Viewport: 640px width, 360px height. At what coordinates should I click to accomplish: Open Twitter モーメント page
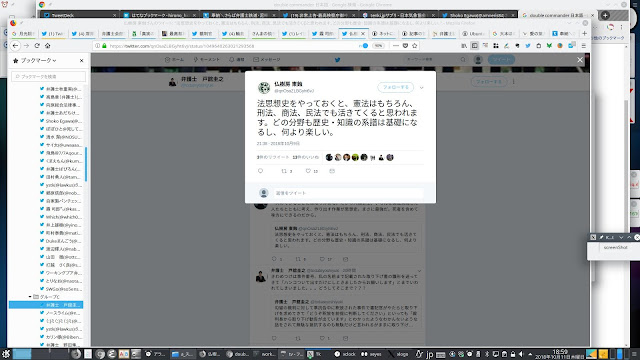pyautogui.click(x=207, y=60)
